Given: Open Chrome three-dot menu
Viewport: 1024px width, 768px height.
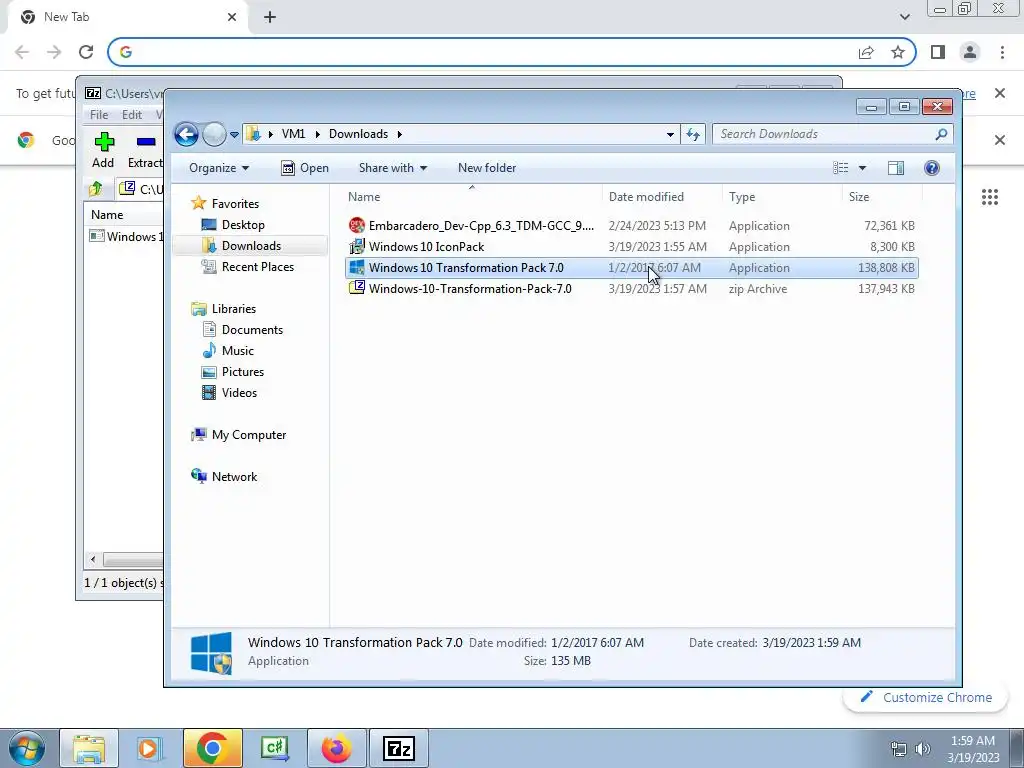Looking at the screenshot, I should click(x=1002, y=52).
